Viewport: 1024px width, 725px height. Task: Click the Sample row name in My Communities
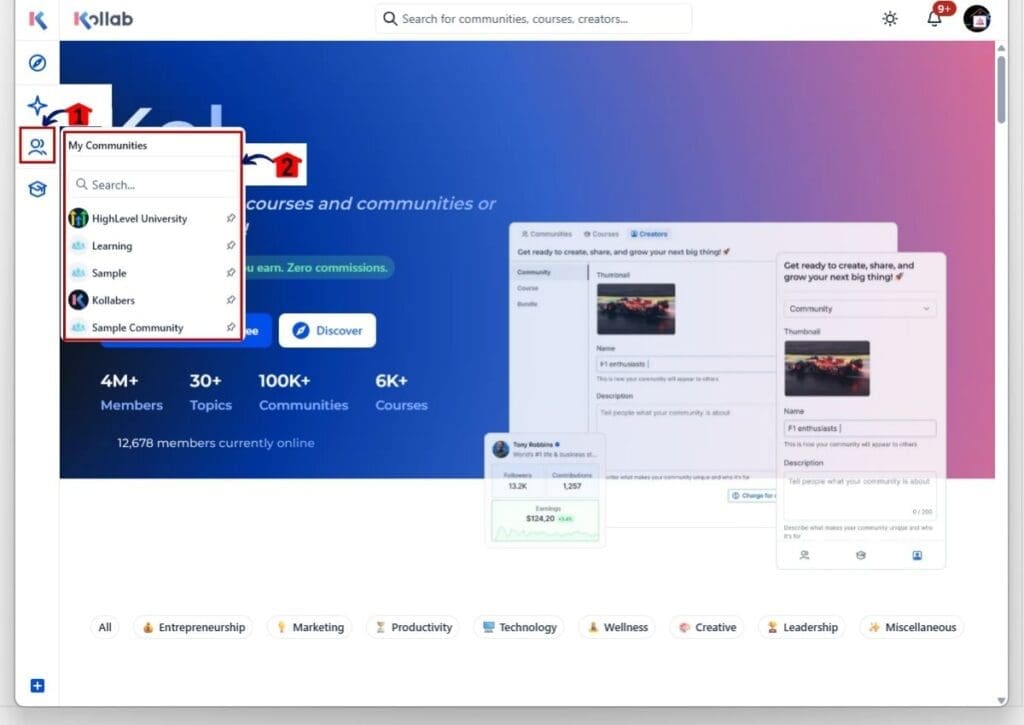coord(109,273)
